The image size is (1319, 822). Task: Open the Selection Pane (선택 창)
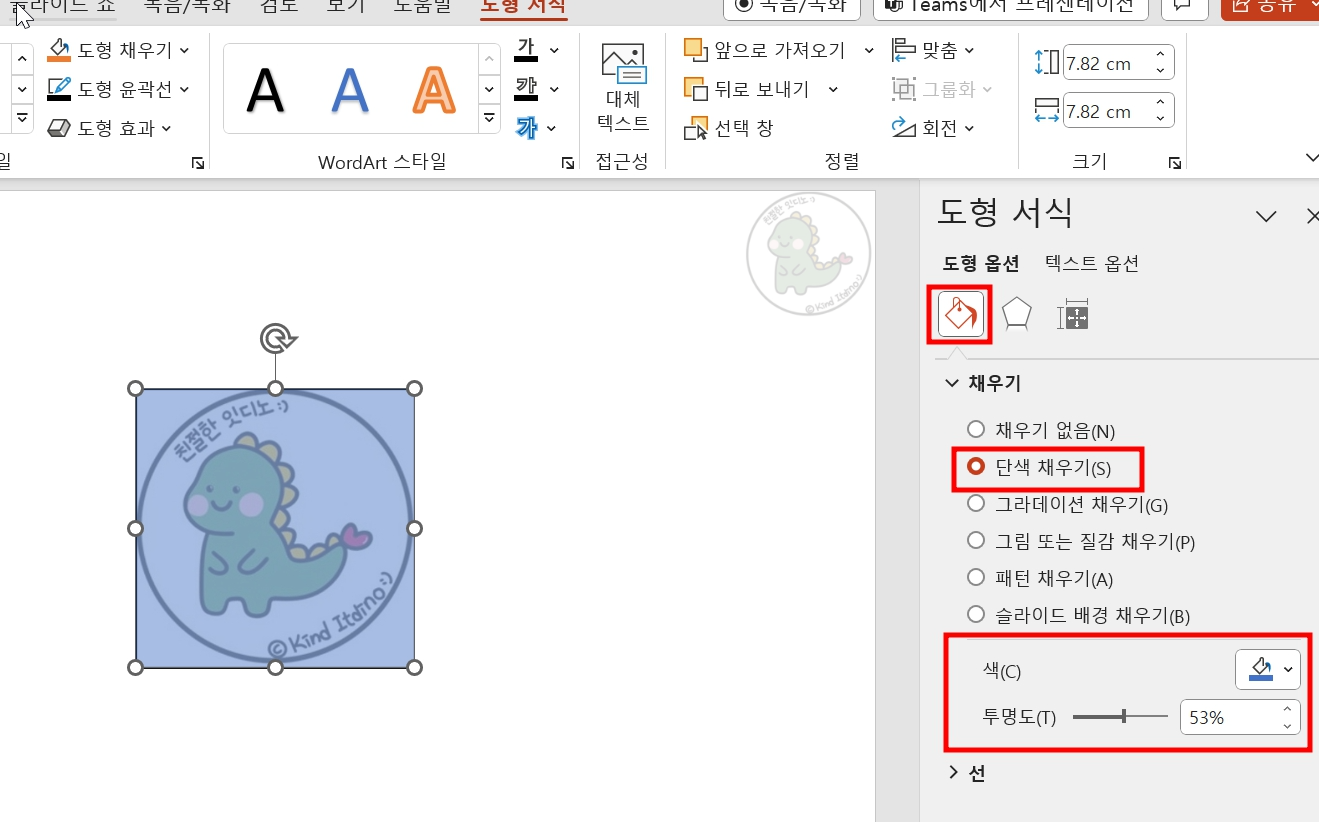click(x=729, y=128)
